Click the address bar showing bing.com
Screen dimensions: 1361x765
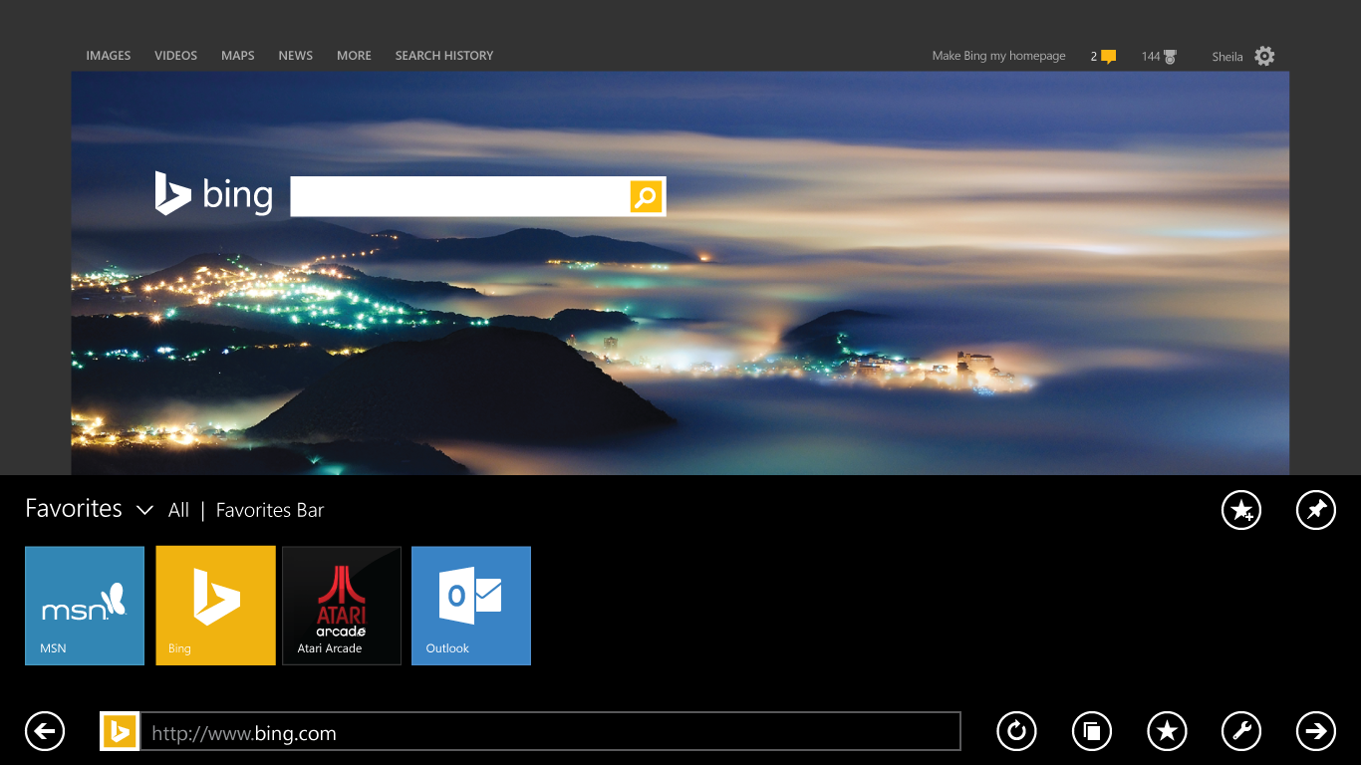click(550, 731)
